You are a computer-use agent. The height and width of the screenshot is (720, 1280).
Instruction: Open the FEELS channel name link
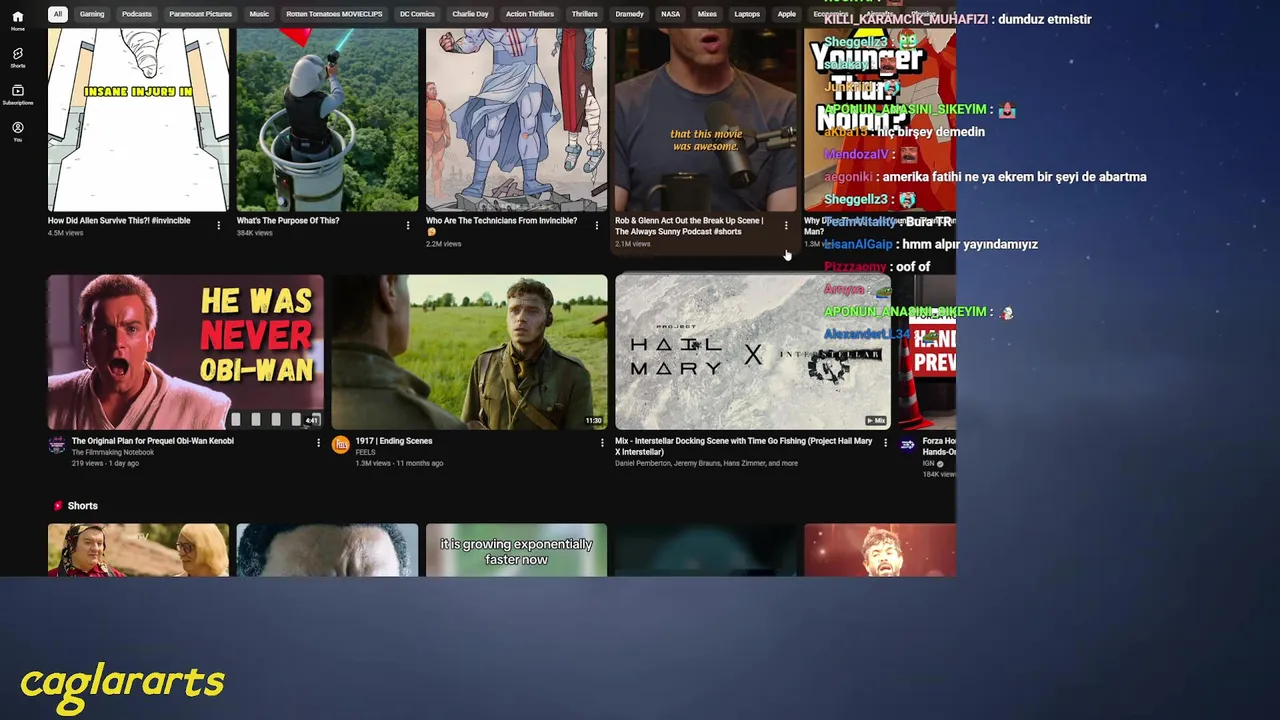[x=365, y=452]
